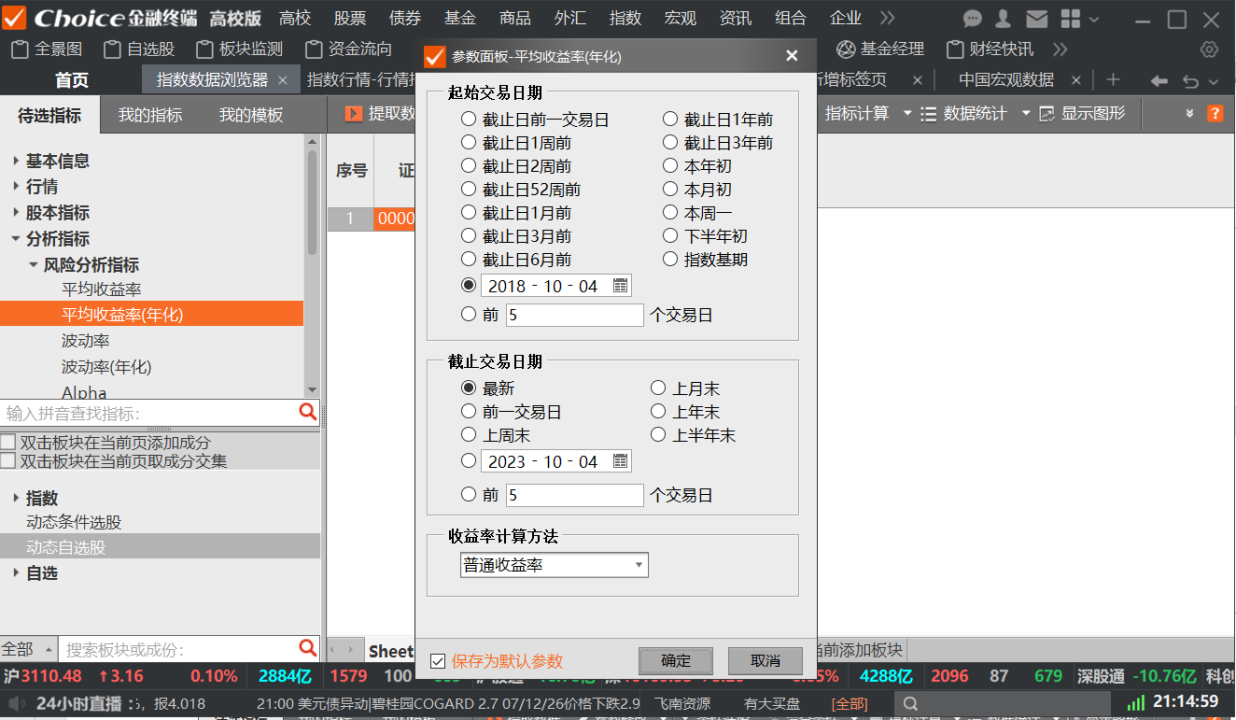Screen dimensions: 1236x720
Task: Collapse 风险分析指标 tree node
Action: click(33, 264)
